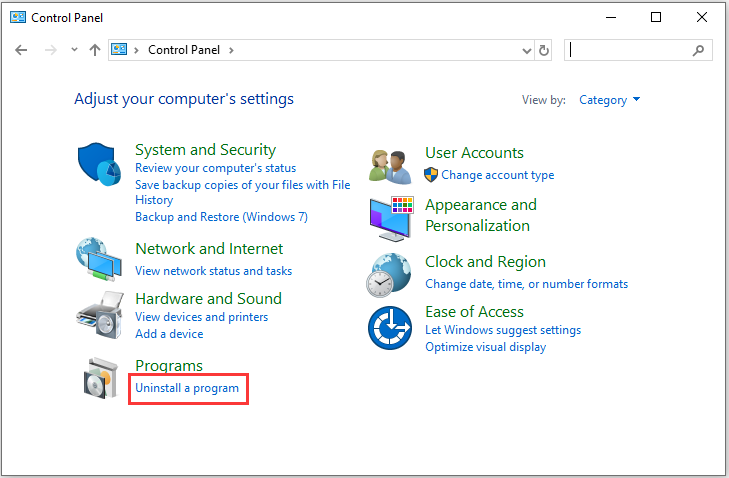
Task: Click Uninstall a program link
Action: tap(187, 388)
